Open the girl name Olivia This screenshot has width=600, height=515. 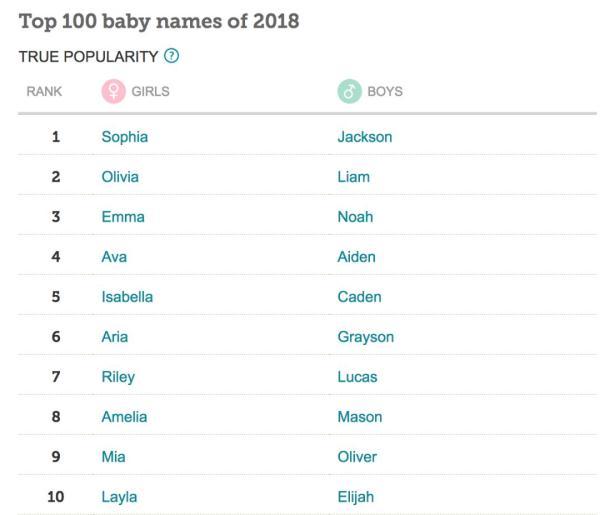pos(120,177)
